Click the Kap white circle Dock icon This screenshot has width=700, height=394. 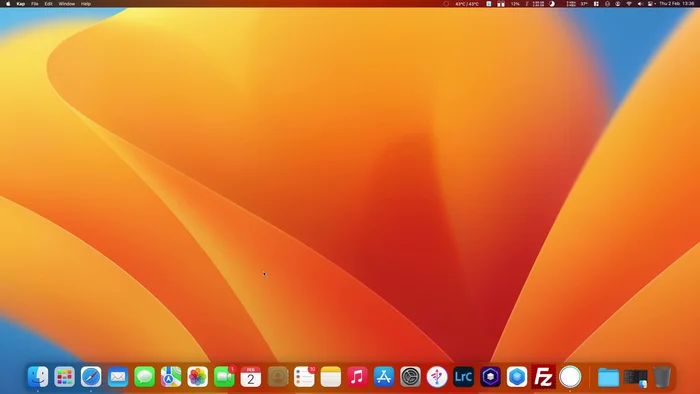[x=570, y=377]
